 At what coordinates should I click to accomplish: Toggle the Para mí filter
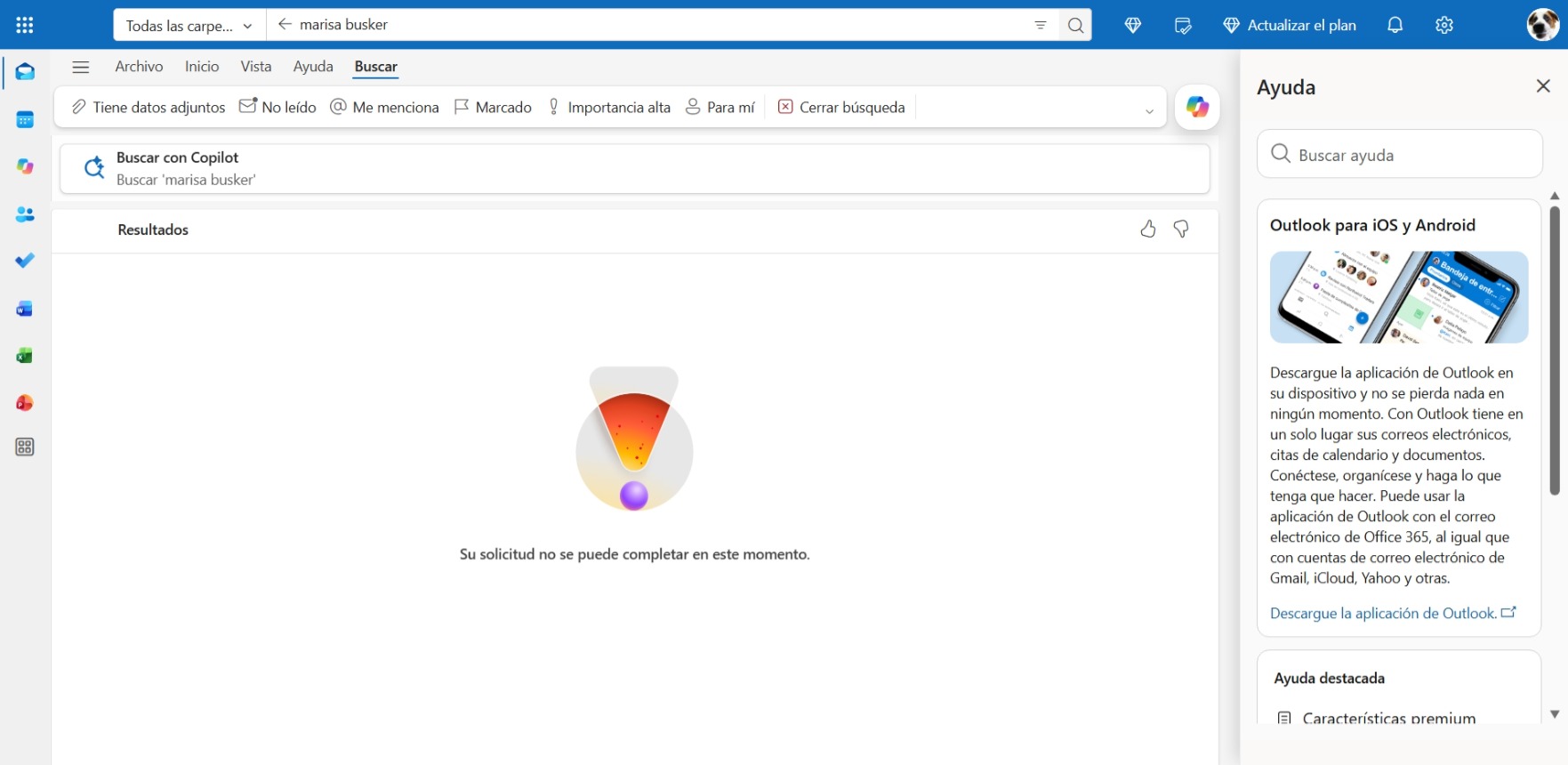[x=720, y=108]
